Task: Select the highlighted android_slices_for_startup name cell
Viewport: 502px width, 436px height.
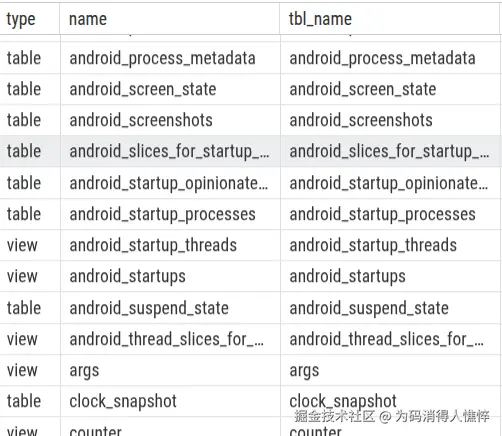Action: pyautogui.click(x=169, y=151)
